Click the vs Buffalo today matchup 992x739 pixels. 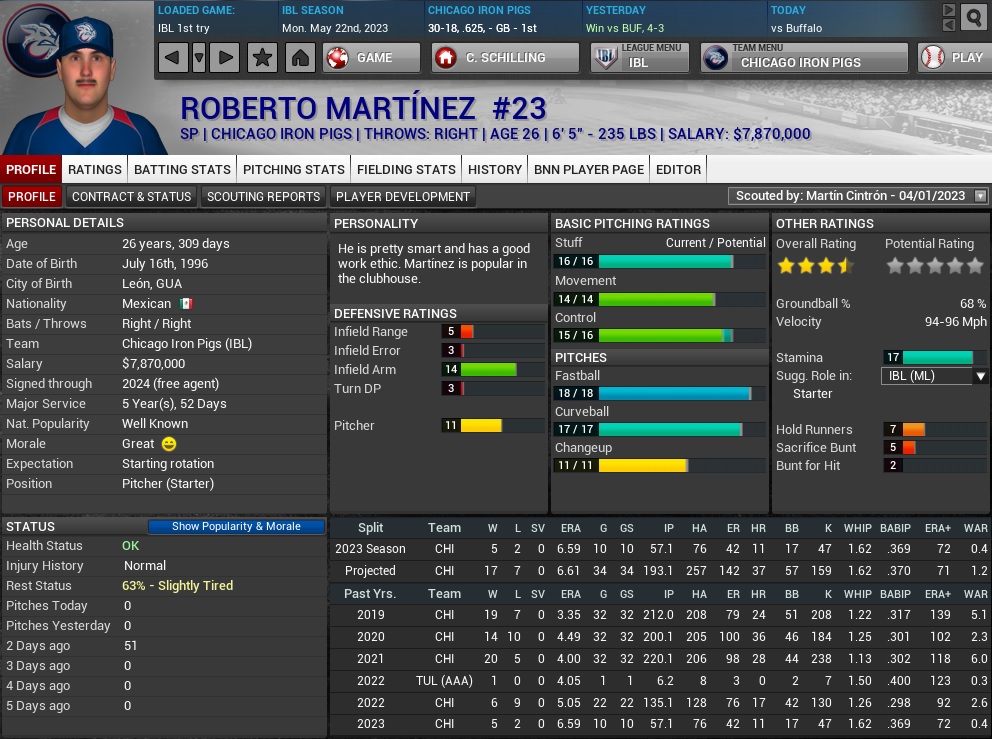click(796, 28)
